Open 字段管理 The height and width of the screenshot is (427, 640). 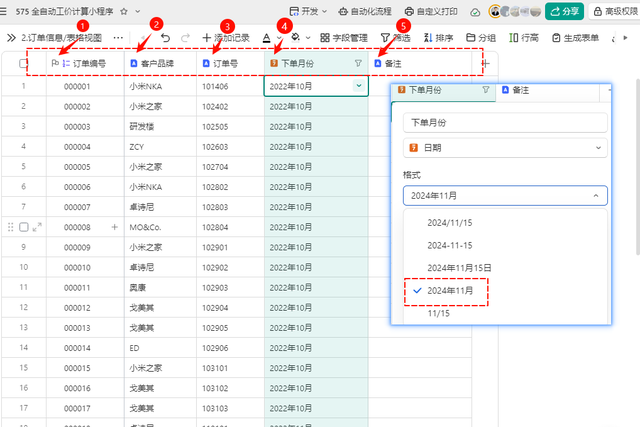[x=344, y=38]
